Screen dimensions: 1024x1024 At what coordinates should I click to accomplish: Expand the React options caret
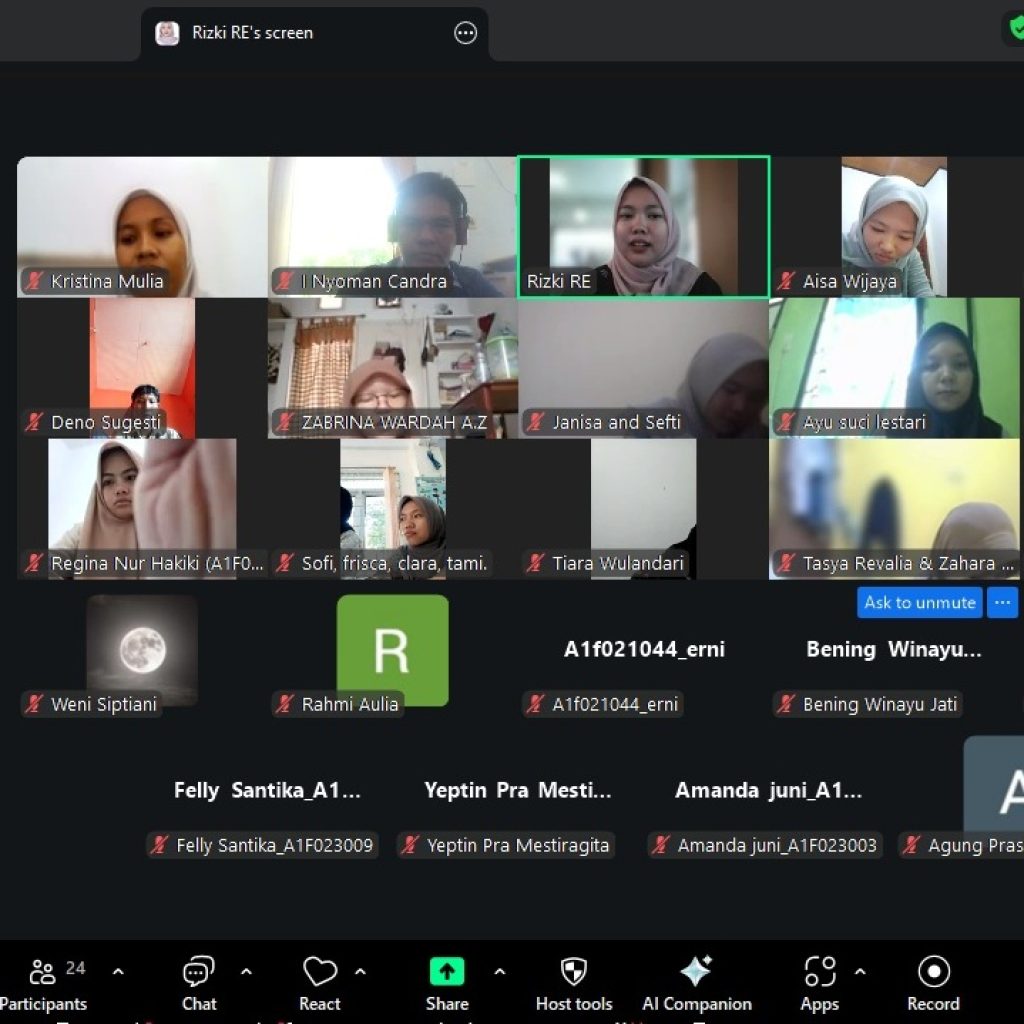point(360,972)
